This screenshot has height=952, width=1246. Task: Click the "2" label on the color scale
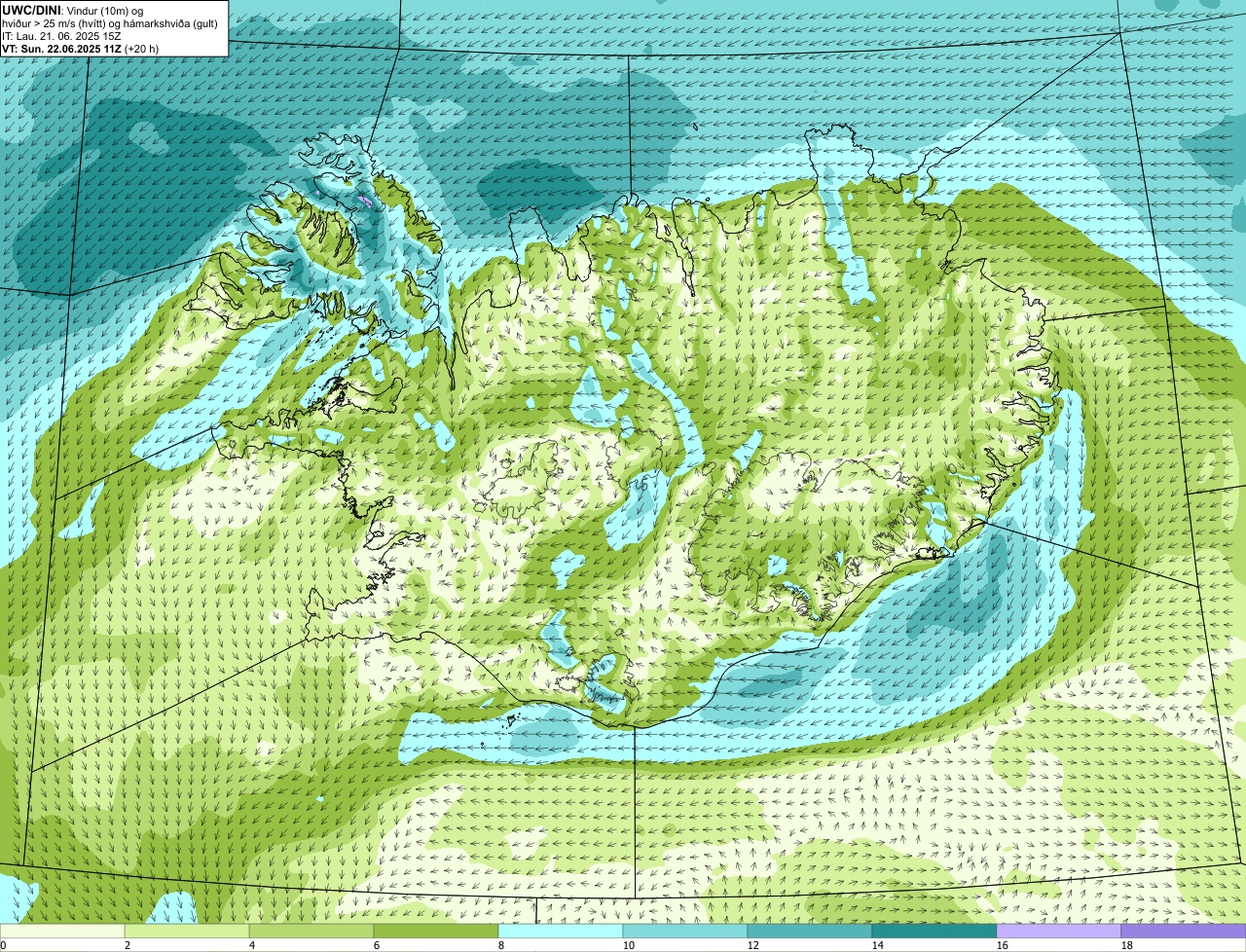[128, 945]
